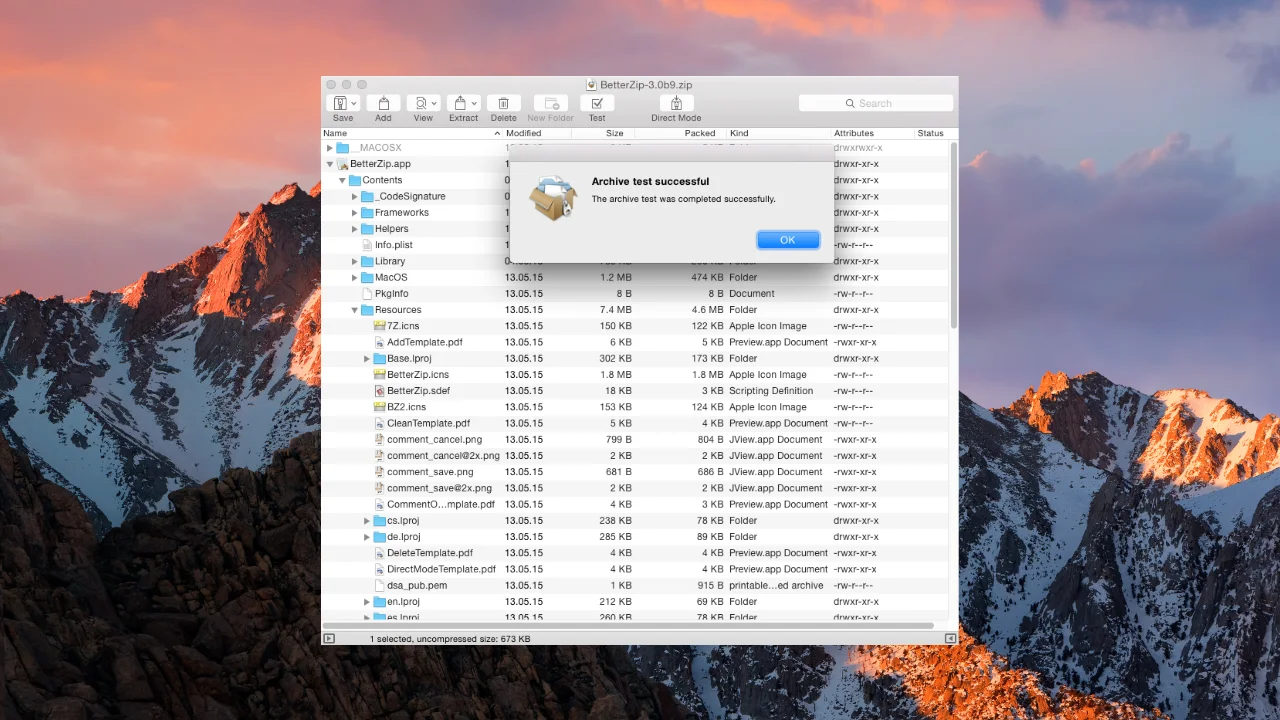
Task: Select the Info.plist file icon
Action: pyautogui.click(x=367, y=245)
